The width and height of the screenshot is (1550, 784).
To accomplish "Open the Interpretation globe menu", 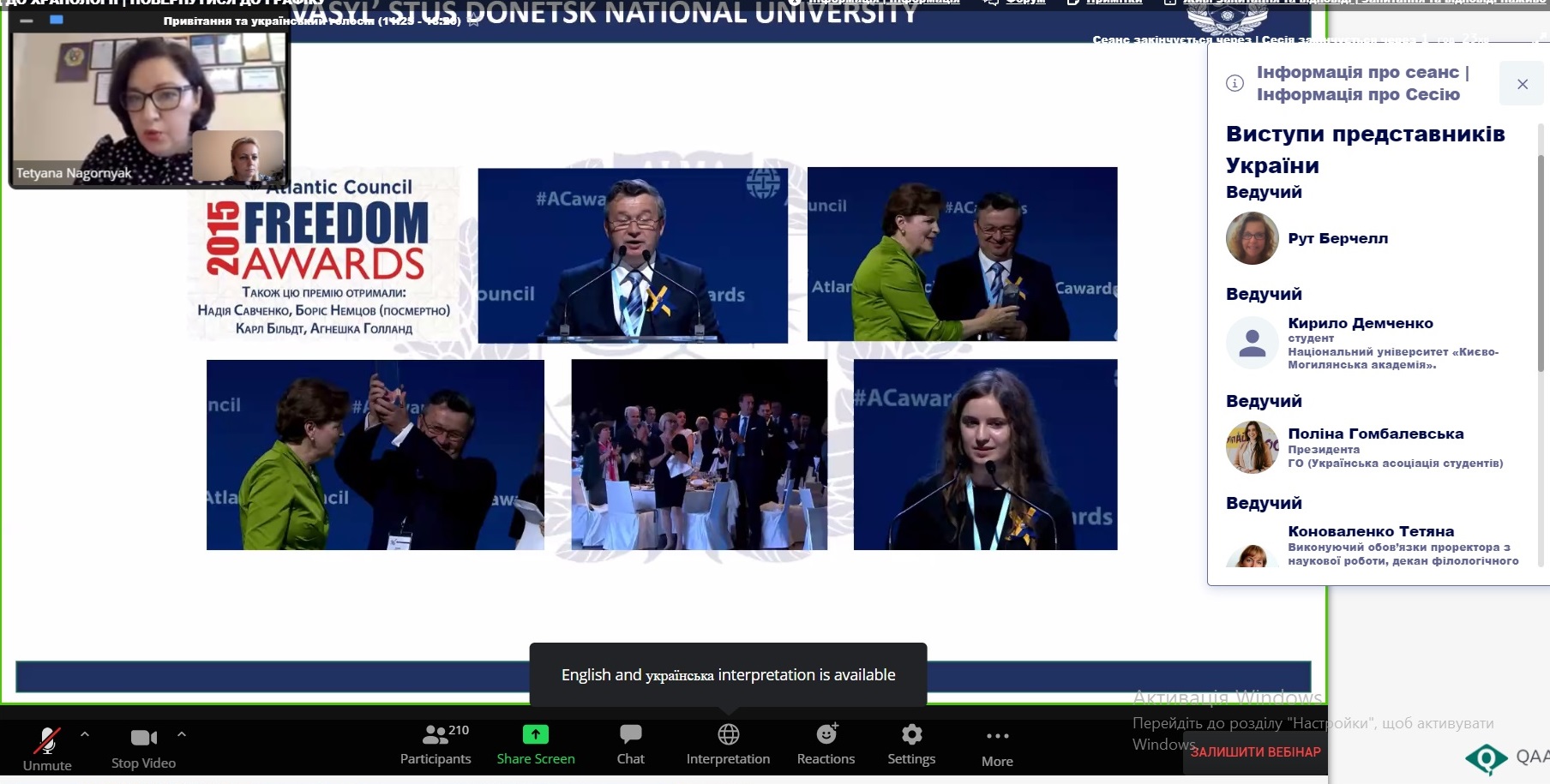I will 728,745.
